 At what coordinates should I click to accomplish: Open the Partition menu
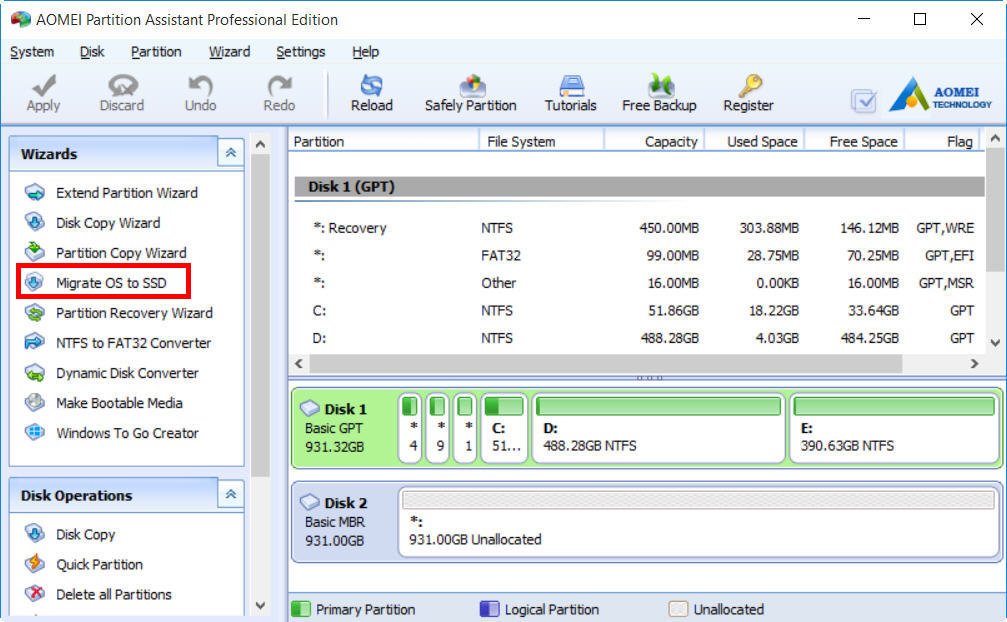(156, 52)
